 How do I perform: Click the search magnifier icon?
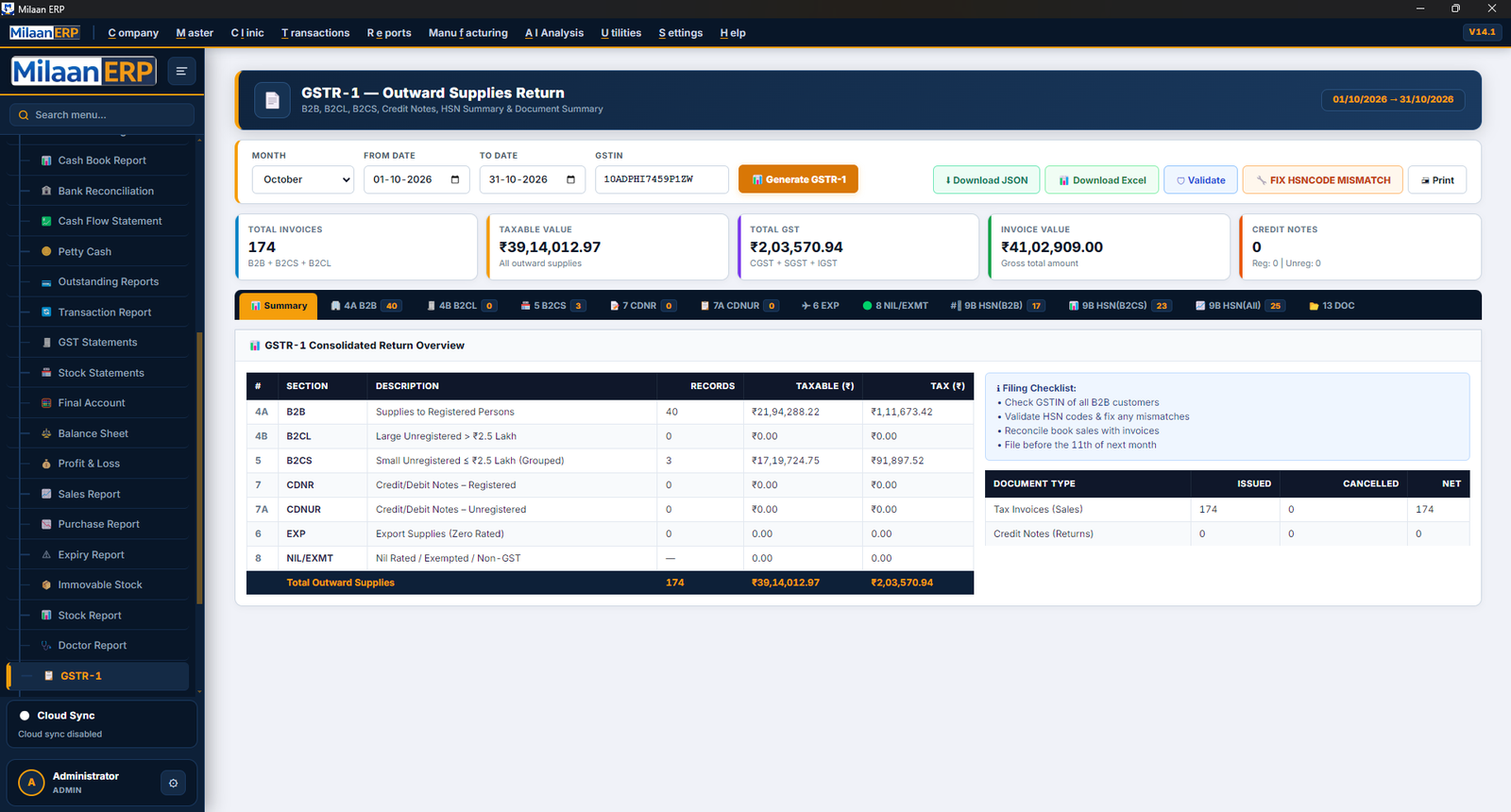point(24,115)
